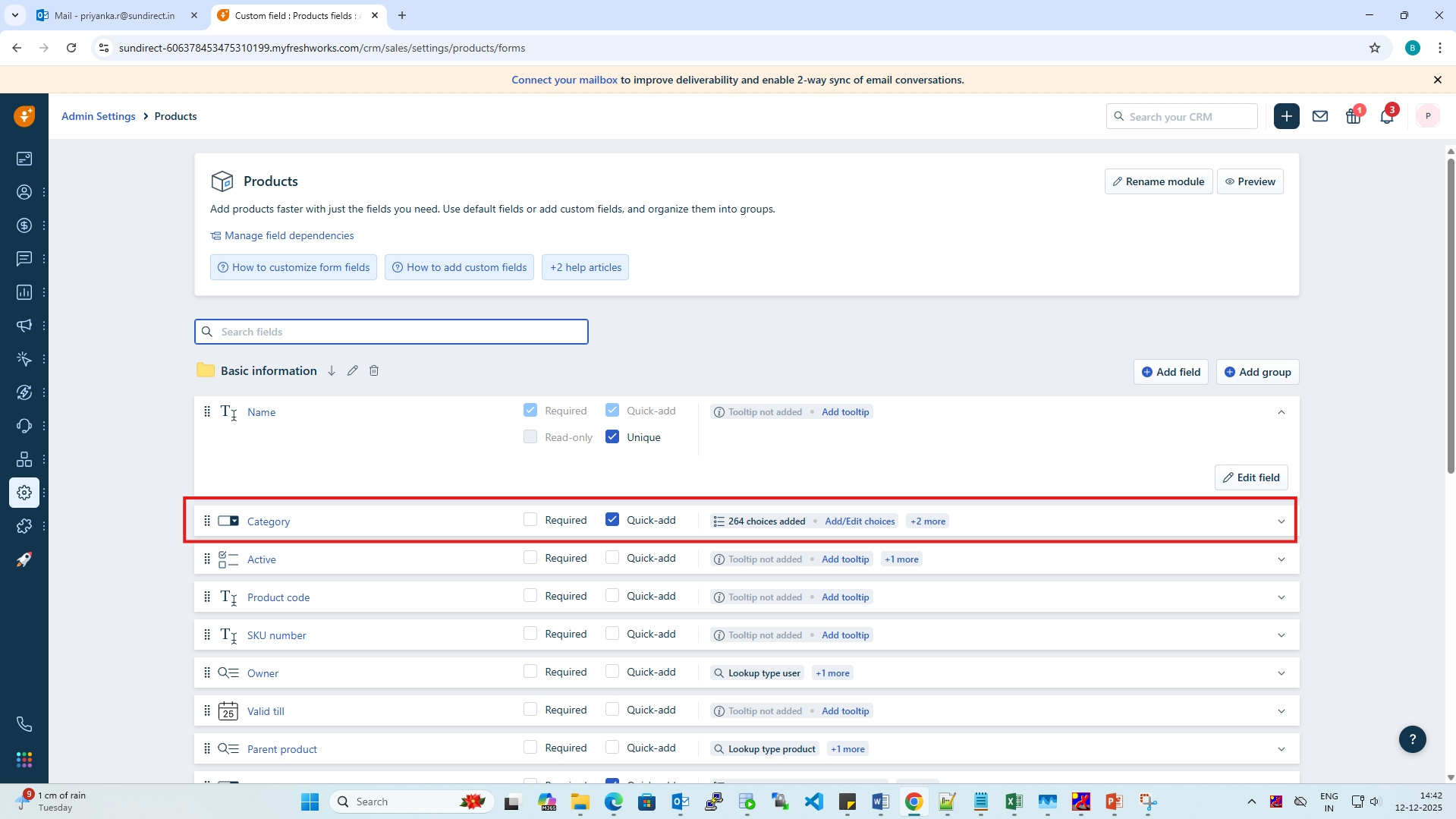Expand the Active field row

1281,559
